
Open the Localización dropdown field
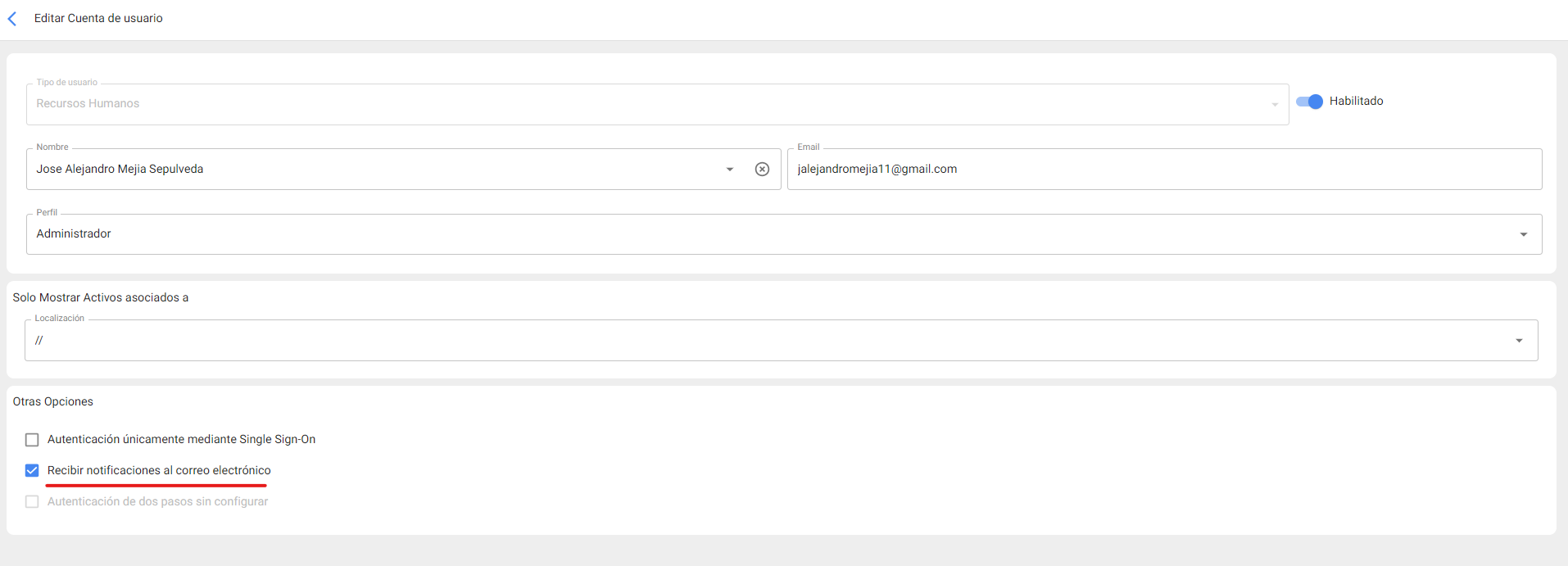point(737,341)
